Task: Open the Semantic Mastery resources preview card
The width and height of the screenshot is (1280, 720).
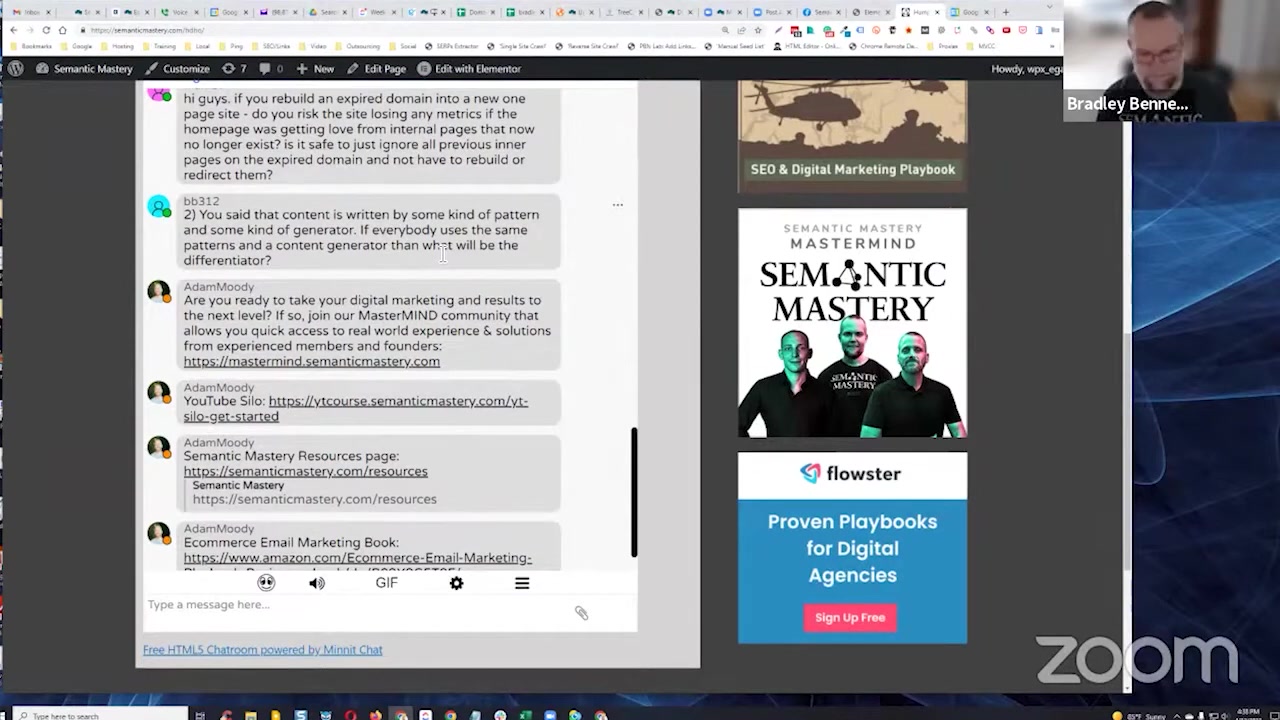Action: 314,492
